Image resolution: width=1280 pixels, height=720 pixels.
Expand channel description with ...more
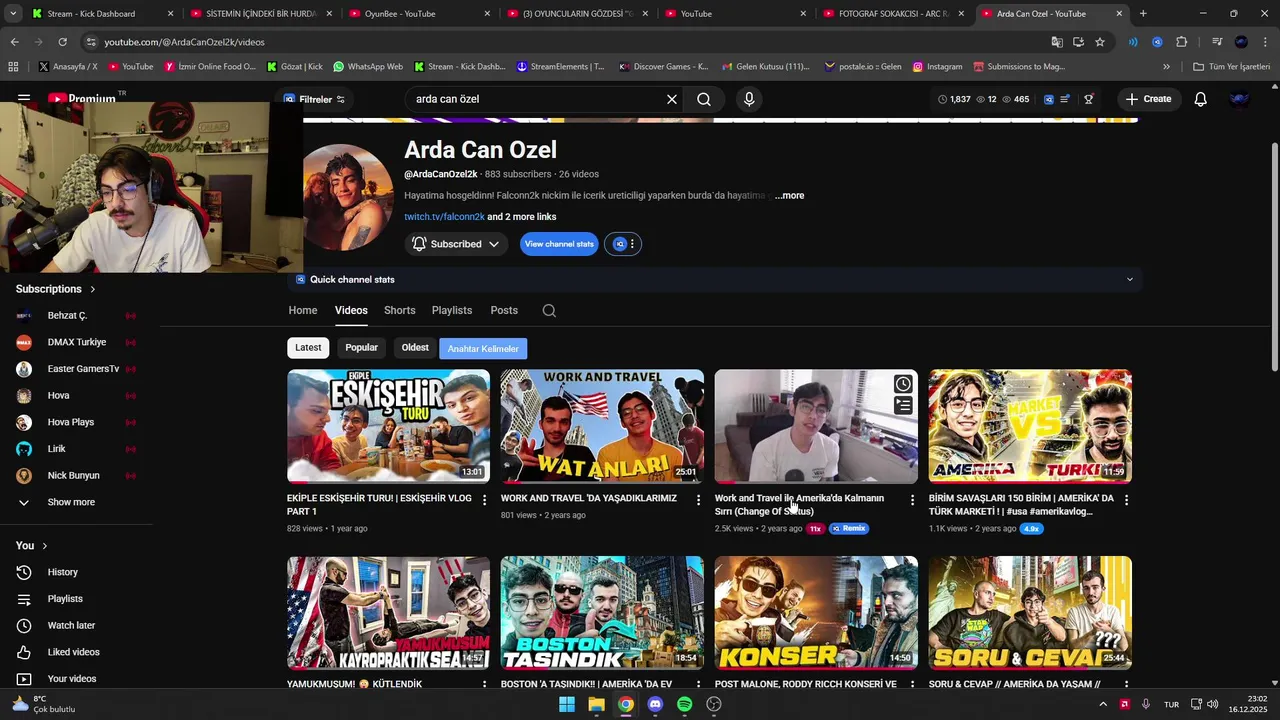[789, 196]
